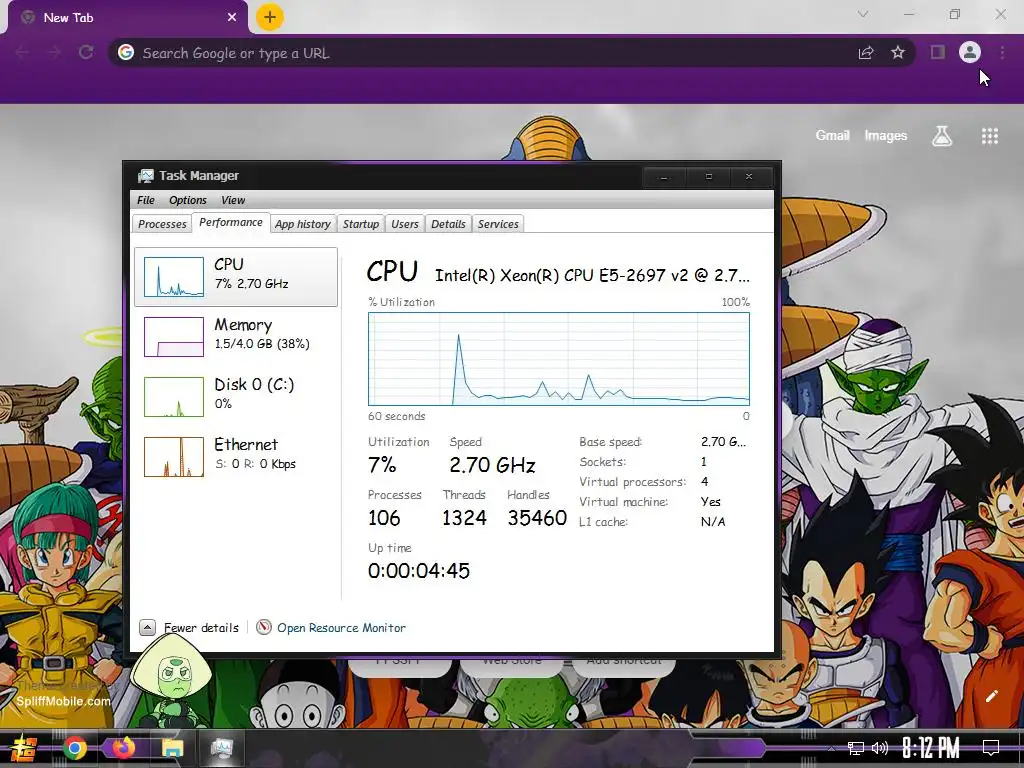Open the Chrome side panel icon
The image size is (1024, 768).
click(938, 52)
